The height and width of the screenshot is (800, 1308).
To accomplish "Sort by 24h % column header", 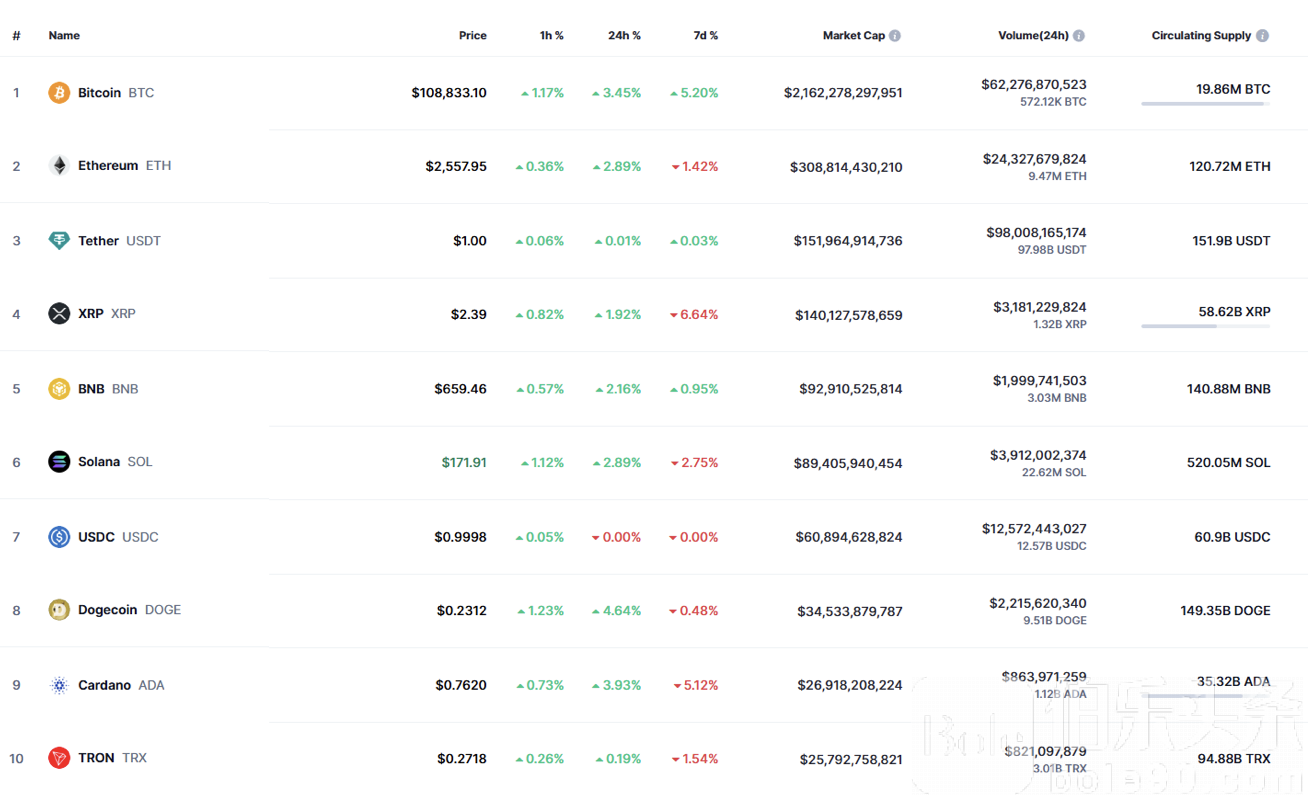I will point(624,36).
